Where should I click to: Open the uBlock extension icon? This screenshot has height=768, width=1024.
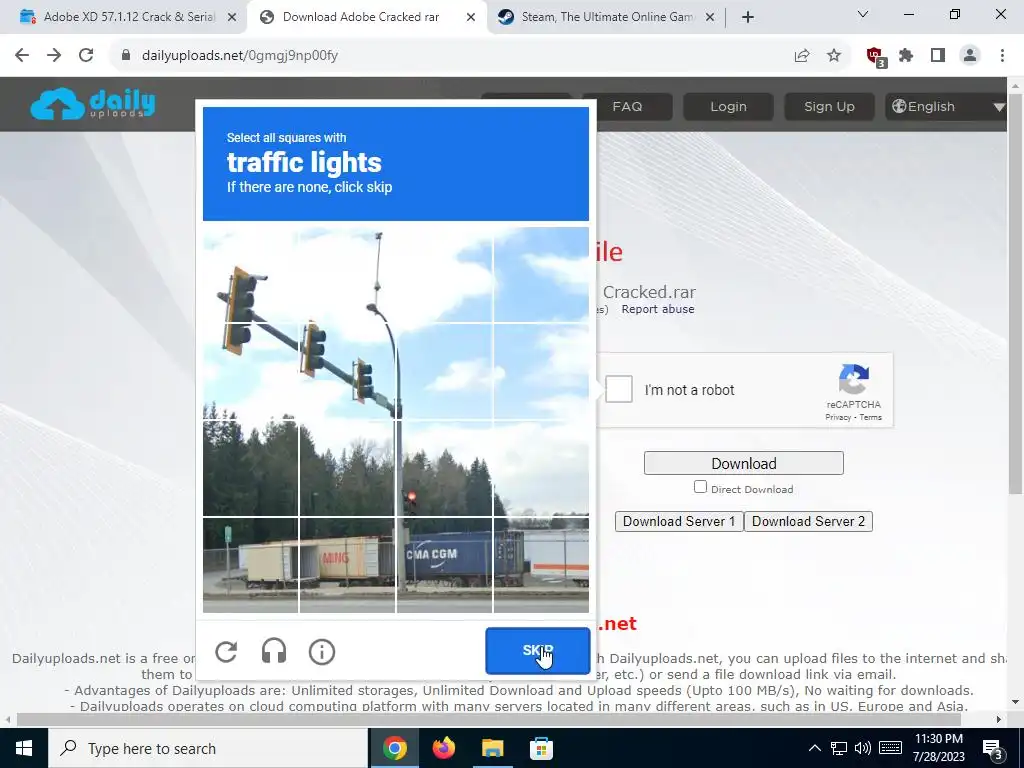[876, 57]
